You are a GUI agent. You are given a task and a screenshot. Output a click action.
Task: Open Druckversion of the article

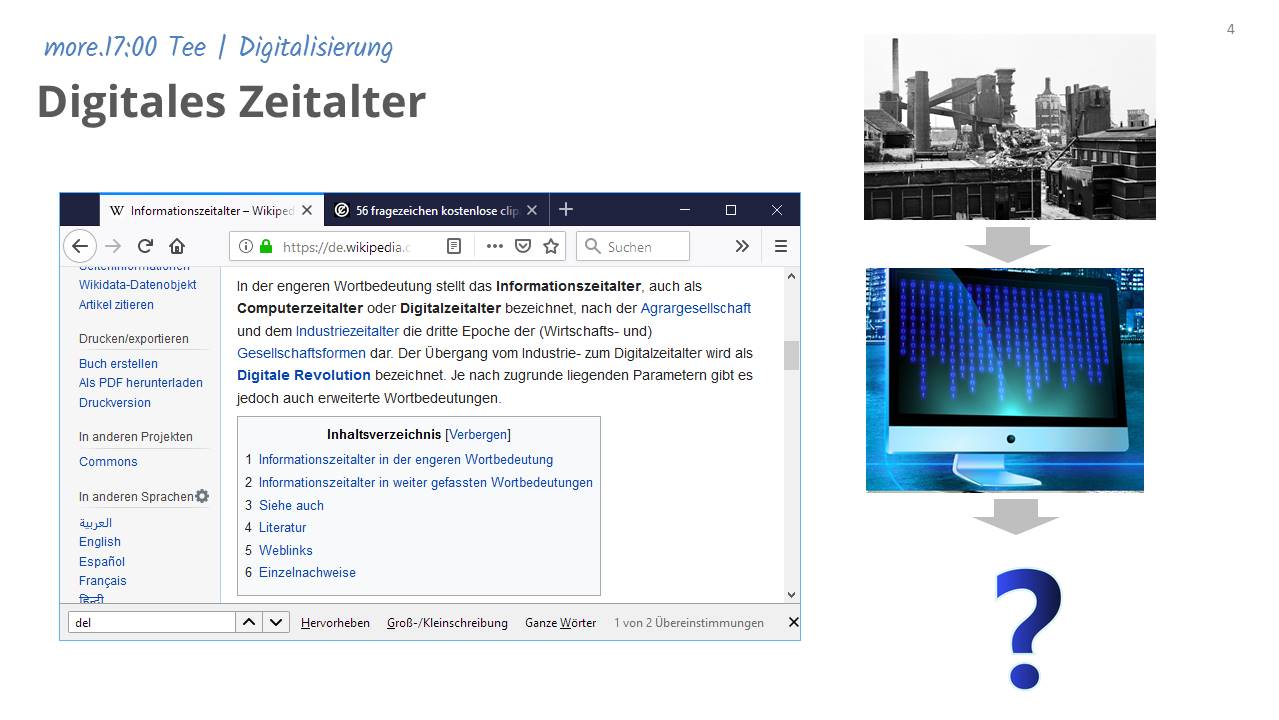[x=115, y=403]
